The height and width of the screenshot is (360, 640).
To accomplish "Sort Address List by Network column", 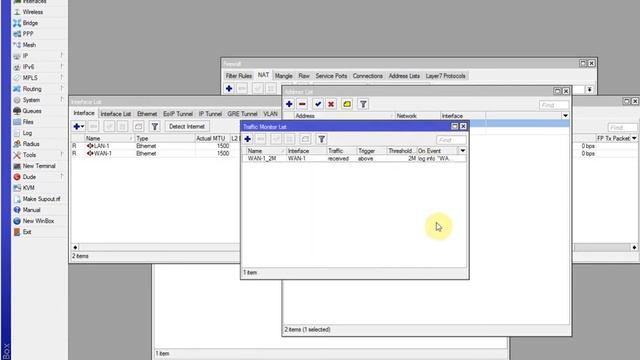I will point(417,116).
